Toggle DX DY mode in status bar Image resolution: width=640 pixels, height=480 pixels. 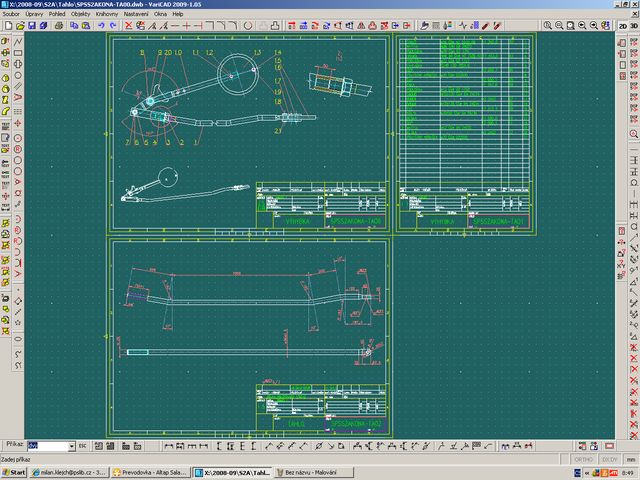pos(609,460)
